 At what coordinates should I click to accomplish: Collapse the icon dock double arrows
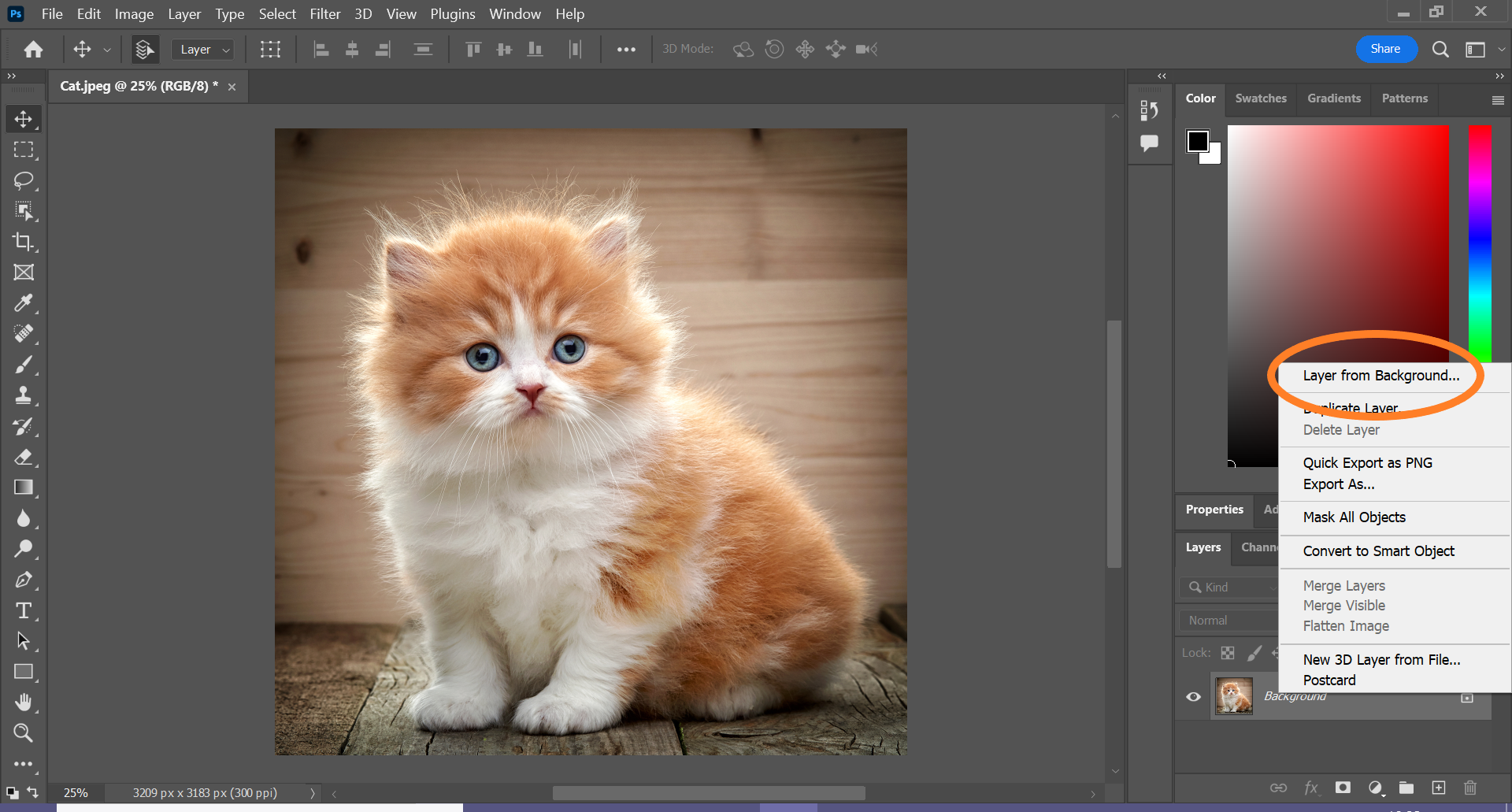click(1162, 76)
